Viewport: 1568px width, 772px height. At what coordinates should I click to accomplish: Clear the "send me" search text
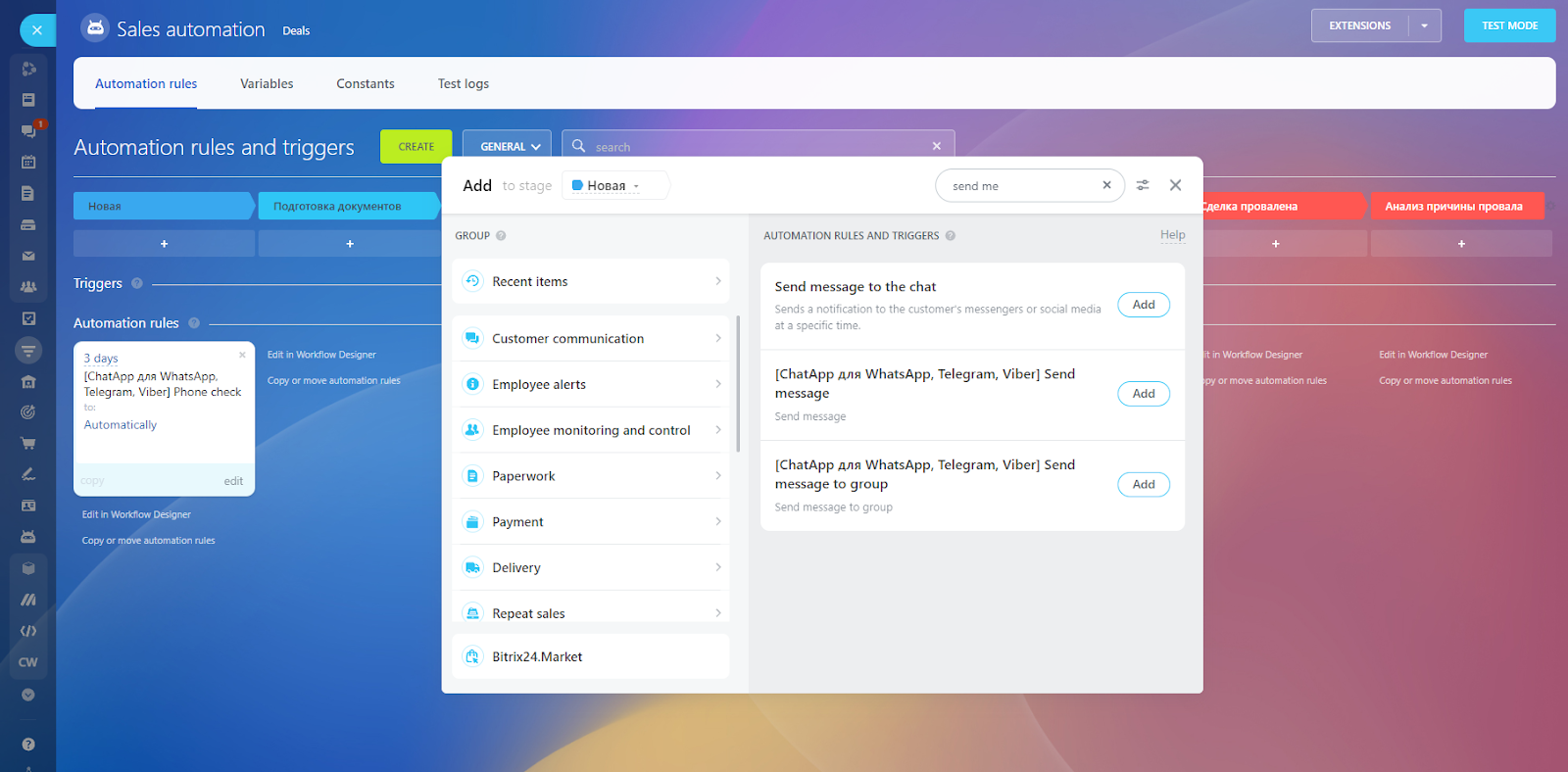(1106, 185)
